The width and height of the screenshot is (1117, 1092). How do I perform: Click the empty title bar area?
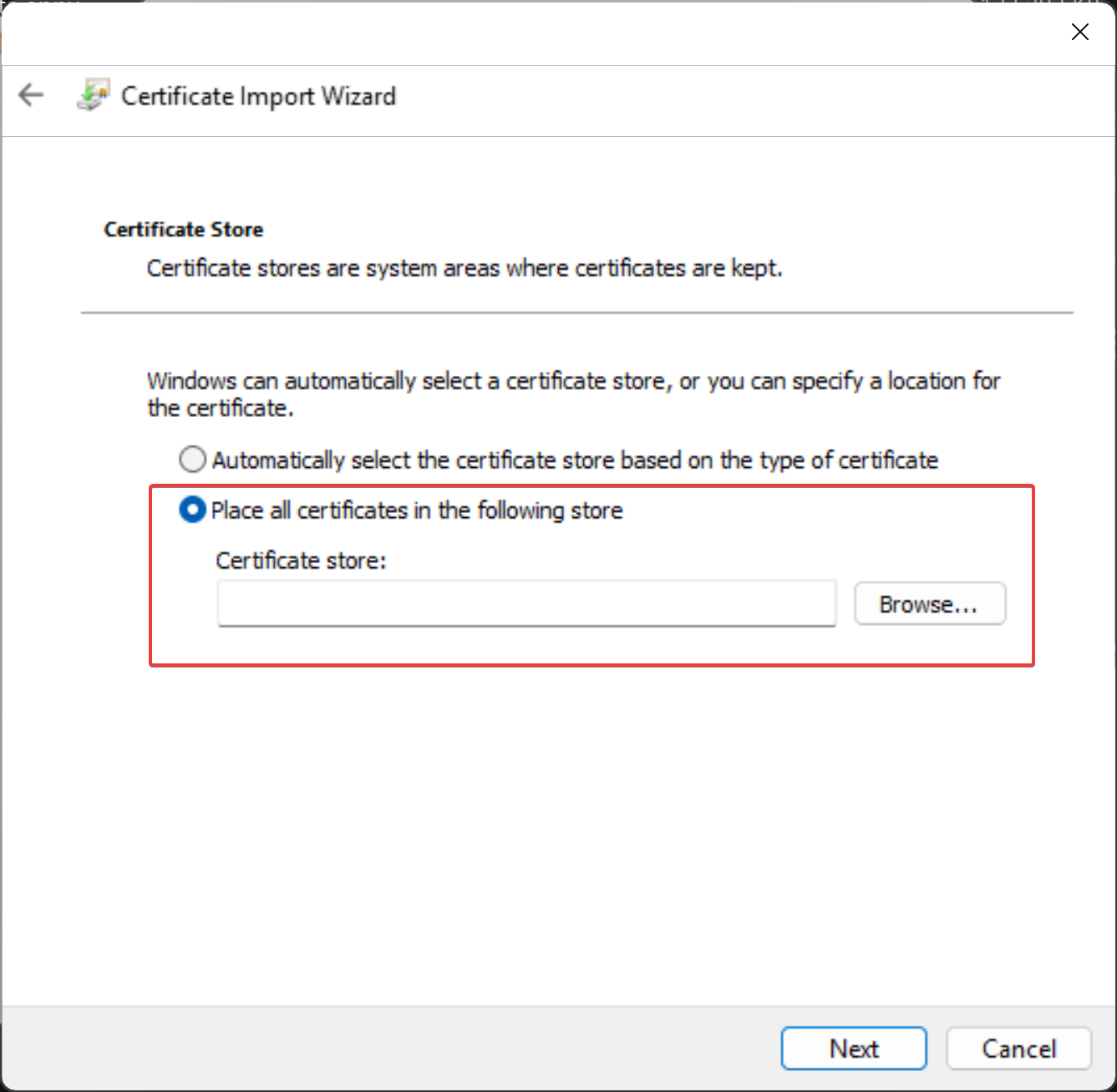pos(535,33)
